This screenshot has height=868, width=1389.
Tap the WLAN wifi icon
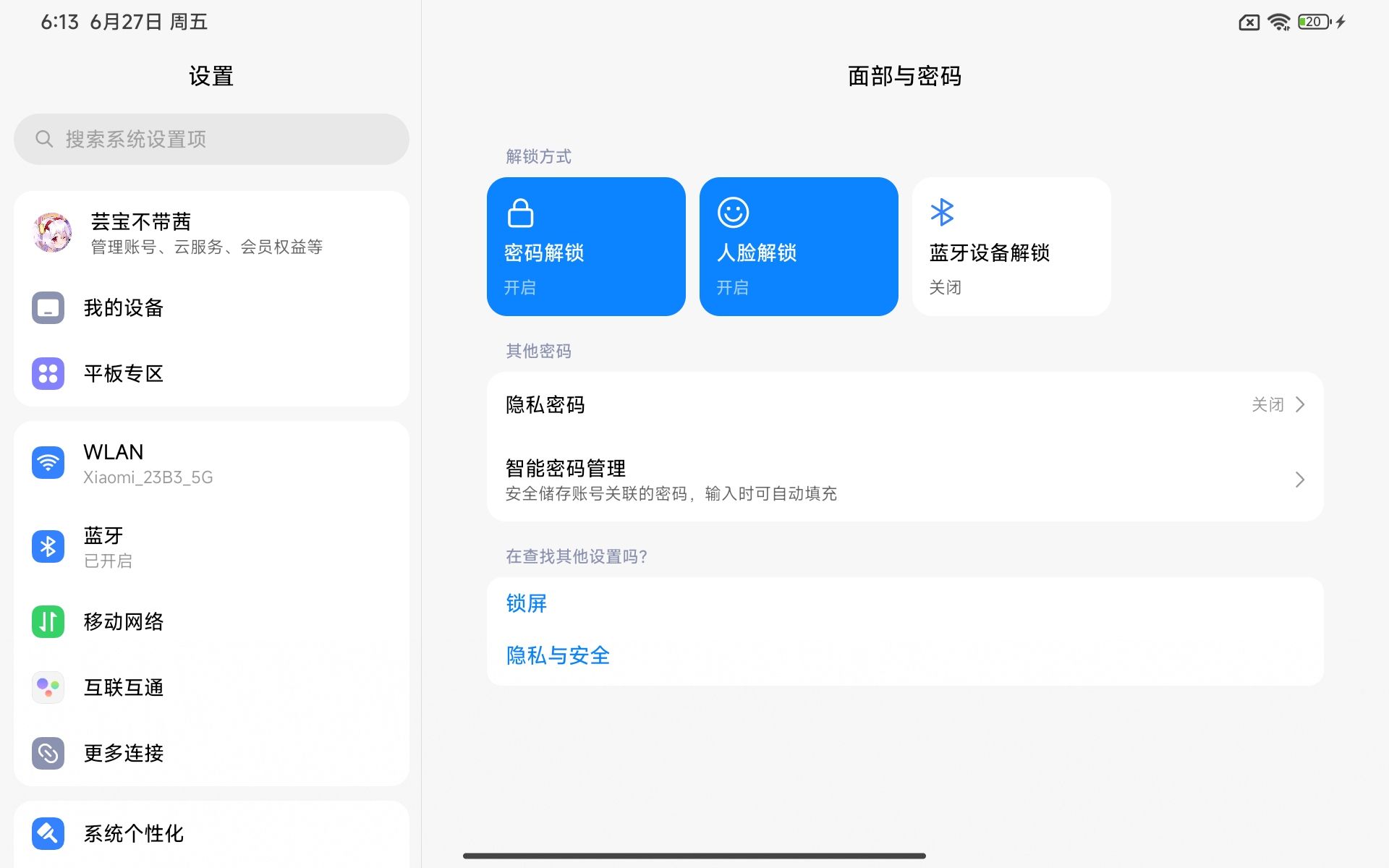click(x=48, y=463)
